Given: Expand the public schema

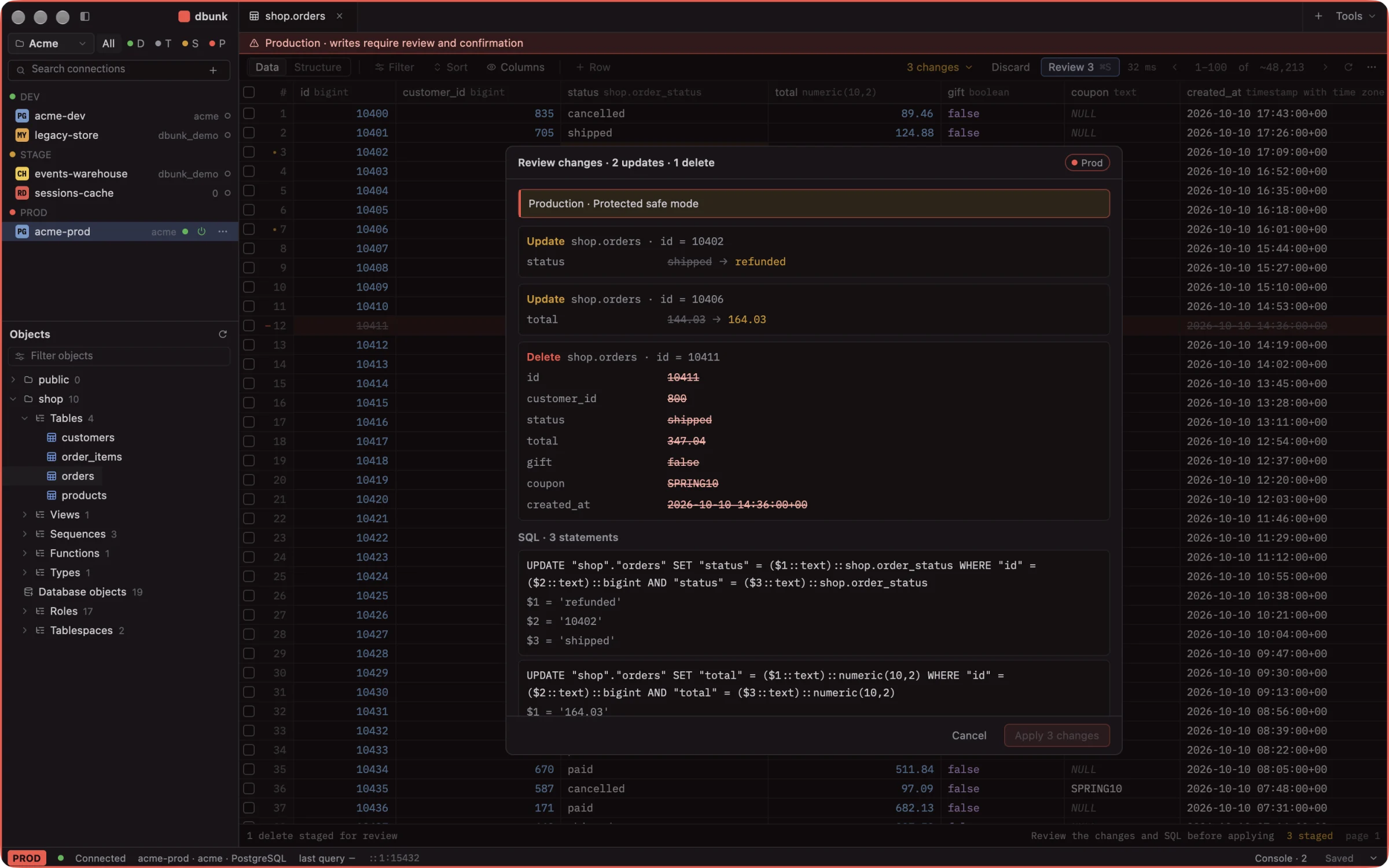Looking at the screenshot, I should (13, 380).
